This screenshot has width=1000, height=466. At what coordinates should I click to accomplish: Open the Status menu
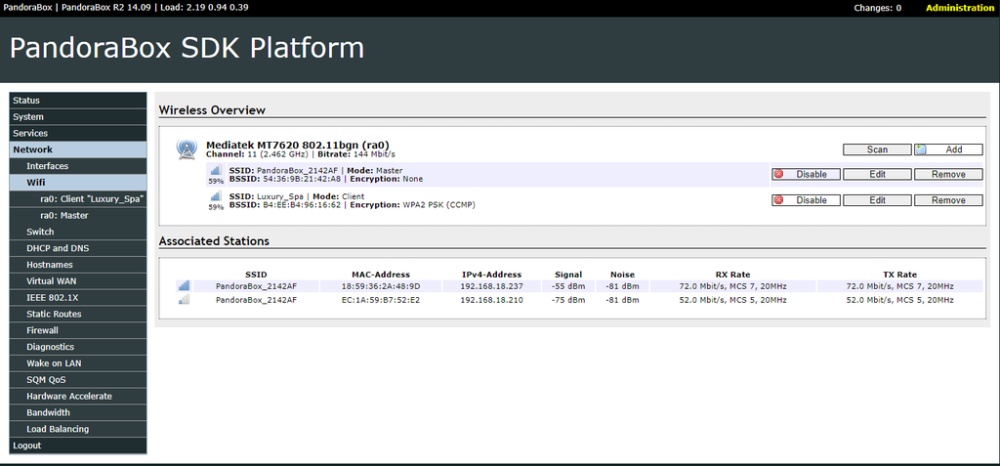tap(78, 100)
